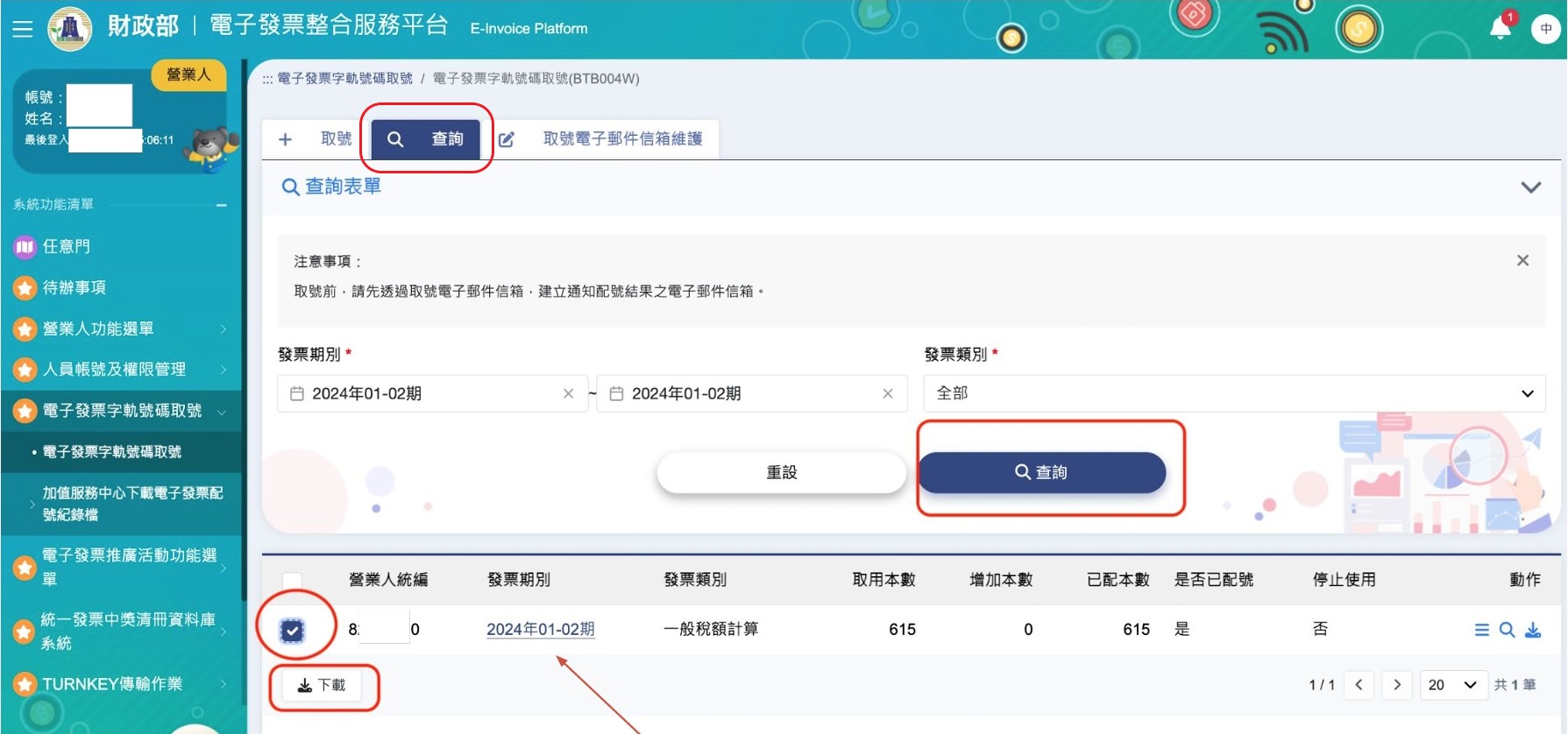Open the 發票類別 dropdown showing 全部
Image resolution: width=1568 pixels, height=734 pixels.
(1233, 394)
